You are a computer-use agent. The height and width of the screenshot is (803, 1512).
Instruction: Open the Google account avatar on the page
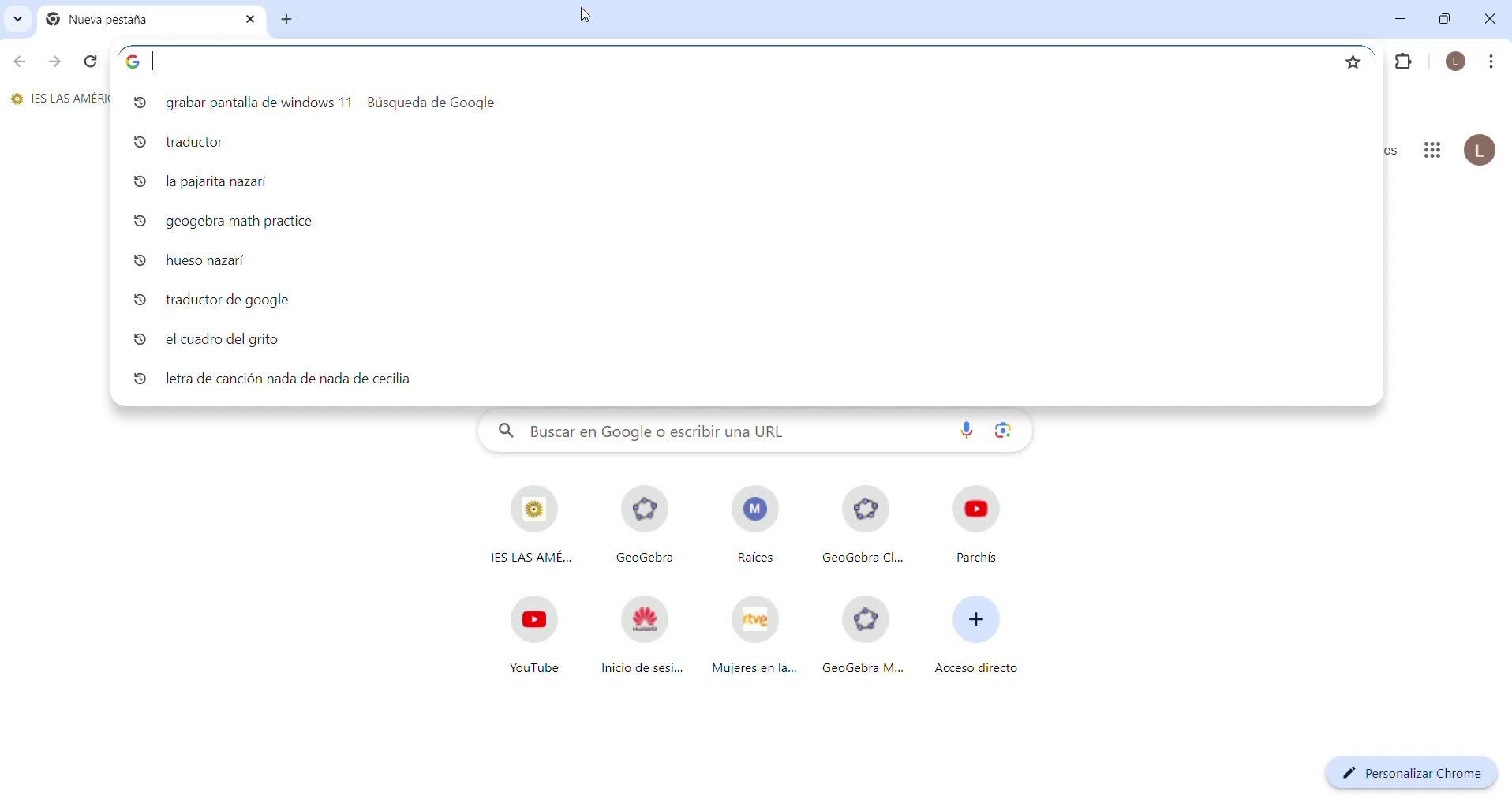point(1480,151)
